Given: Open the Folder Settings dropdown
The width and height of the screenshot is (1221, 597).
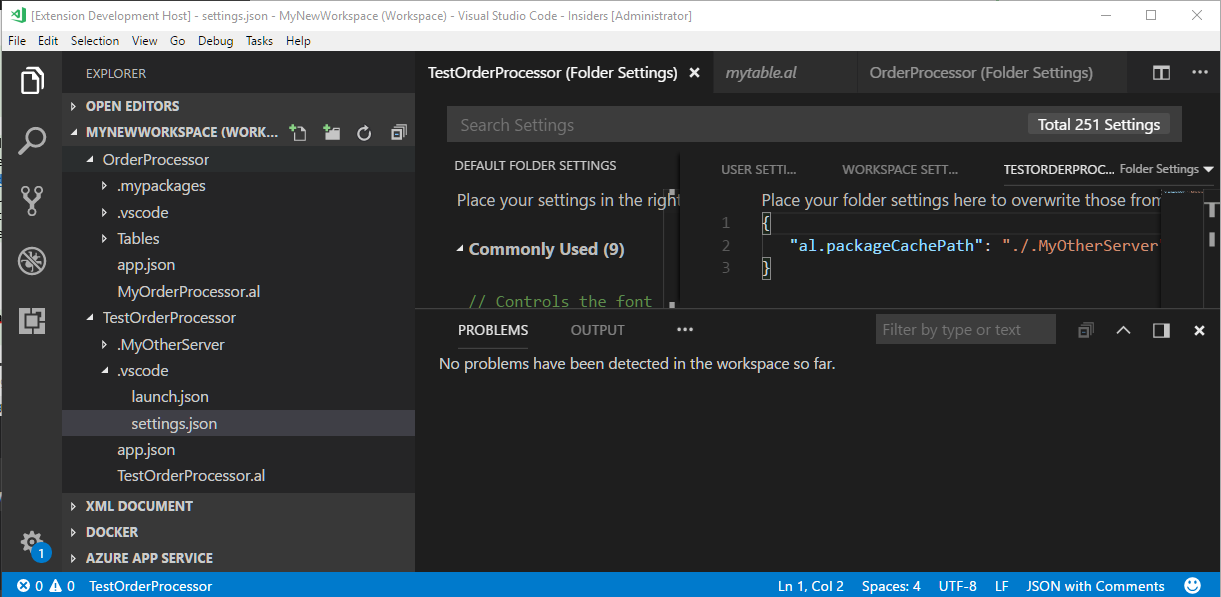Looking at the screenshot, I should pos(1166,169).
